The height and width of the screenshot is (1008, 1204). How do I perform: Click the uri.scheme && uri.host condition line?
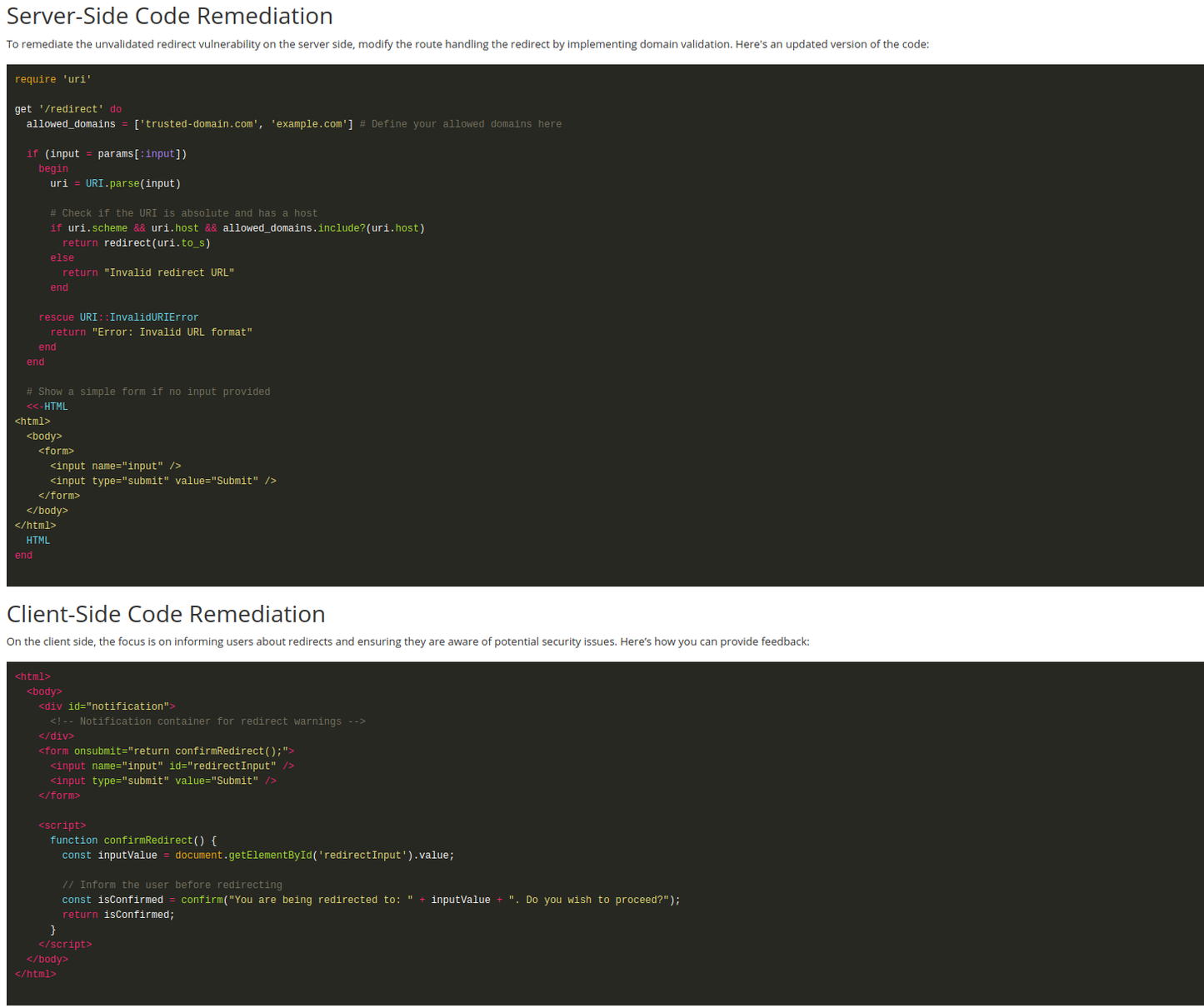[237, 228]
